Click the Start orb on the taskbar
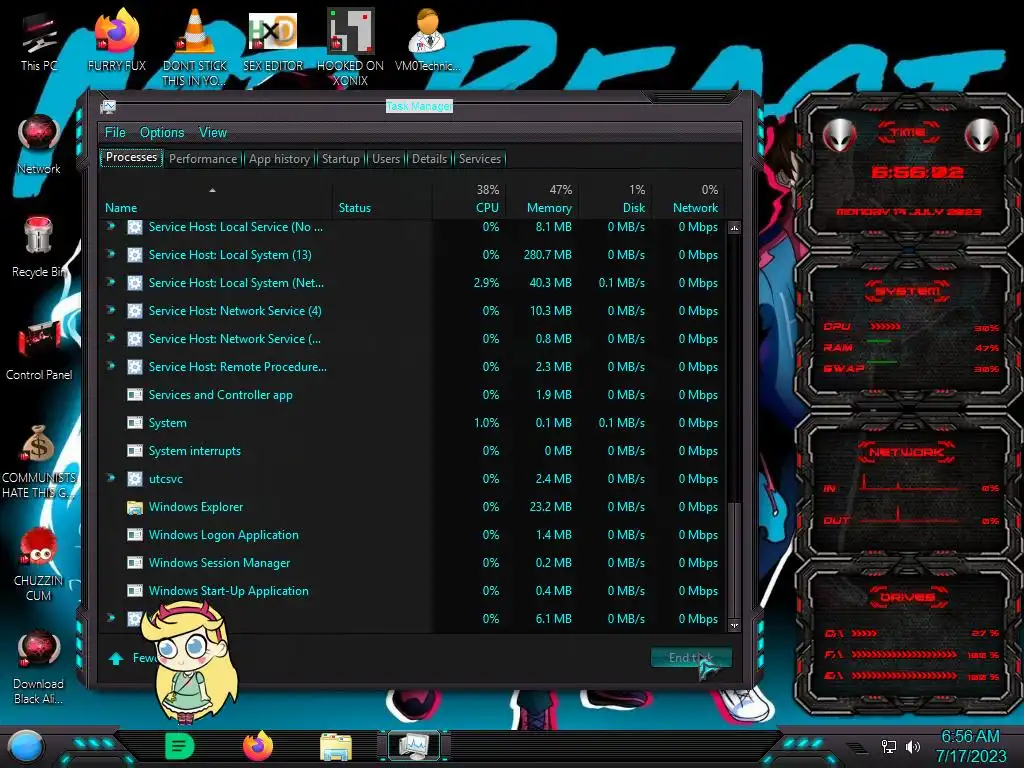This screenshot has height=768, width=1024. point(26,746)
